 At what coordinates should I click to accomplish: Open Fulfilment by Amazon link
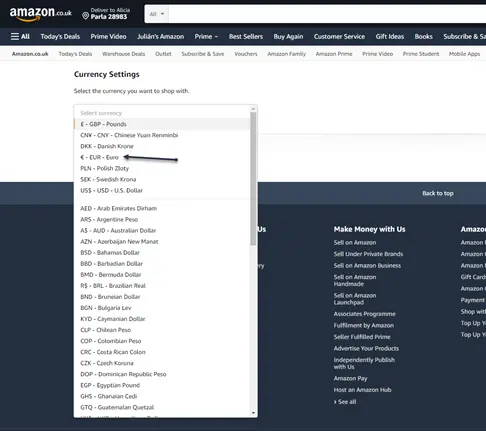point(364,325)
